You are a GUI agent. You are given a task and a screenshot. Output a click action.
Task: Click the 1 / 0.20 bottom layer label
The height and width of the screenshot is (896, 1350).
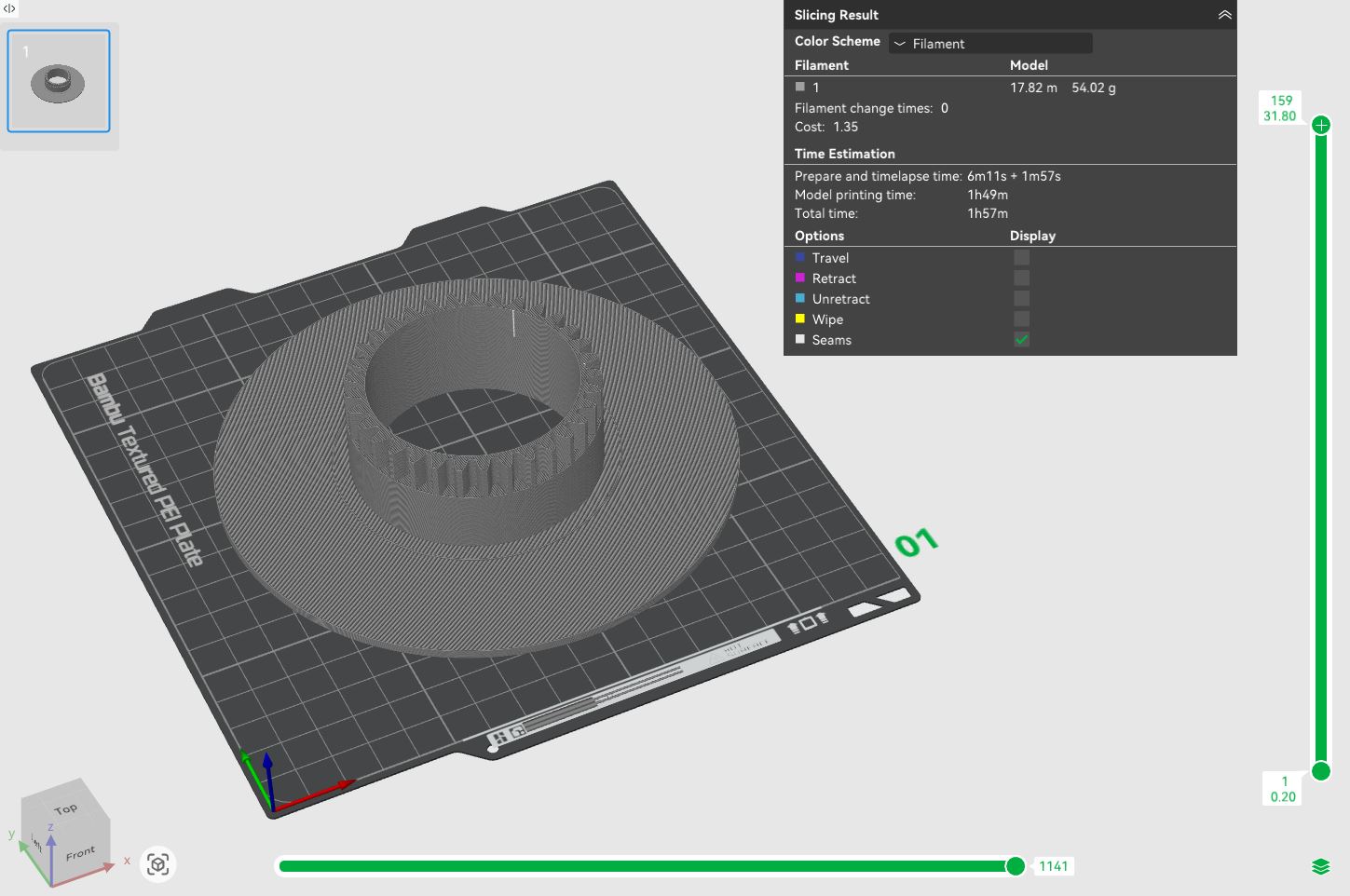(1283, 789)
